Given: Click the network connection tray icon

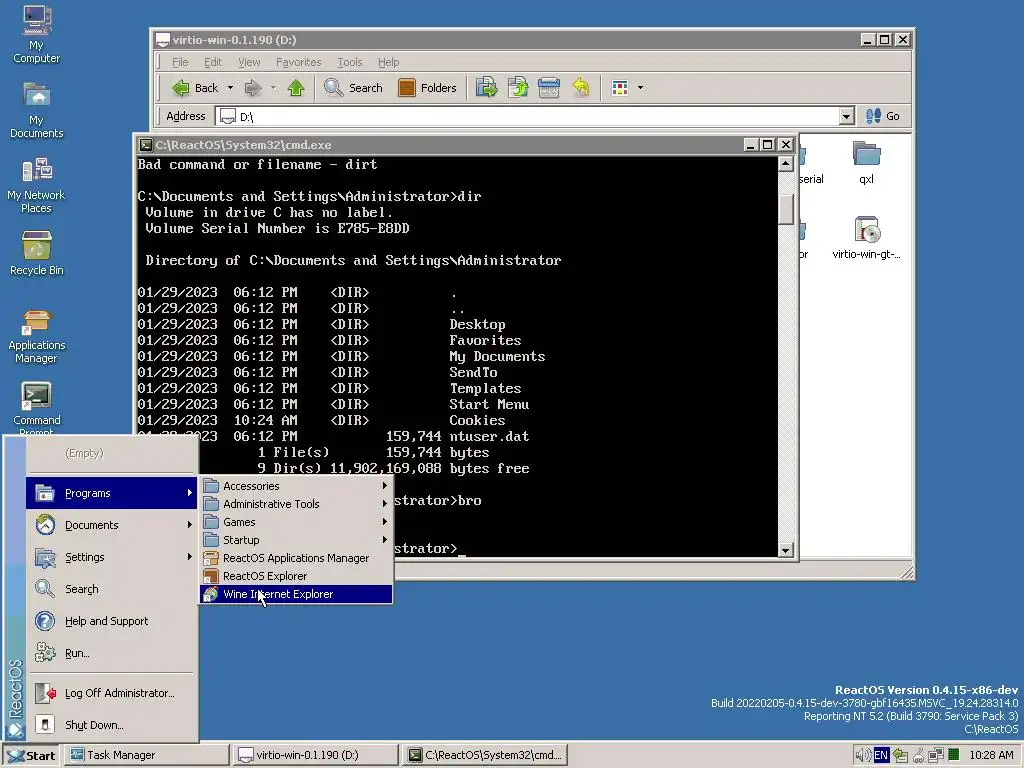Looking at the screenshot, I should 936,755.
